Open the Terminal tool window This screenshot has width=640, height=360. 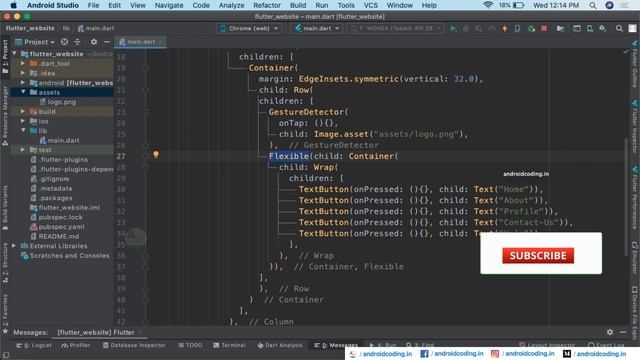pos(229,345)
